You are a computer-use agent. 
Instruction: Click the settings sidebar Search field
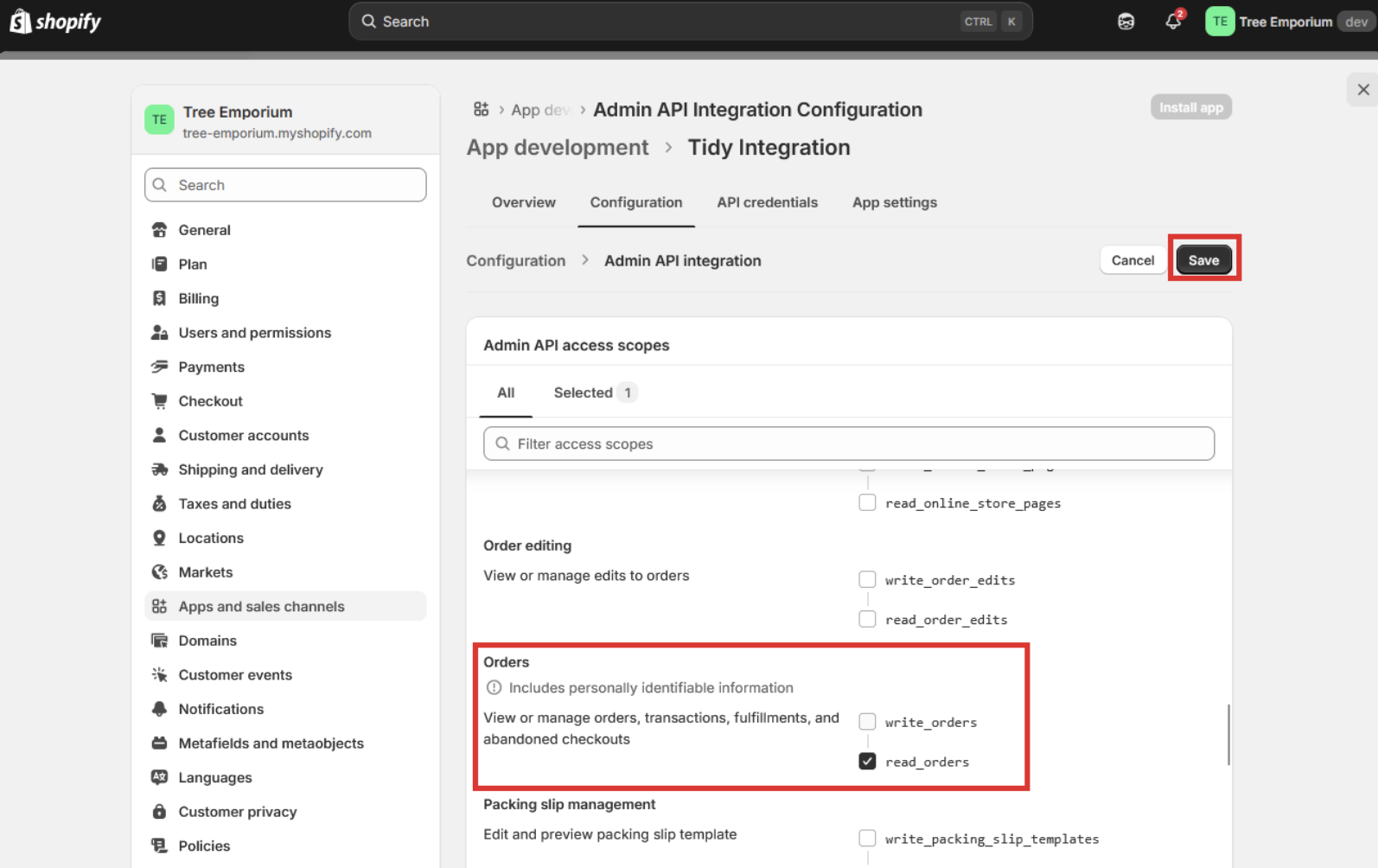[285, 185]
